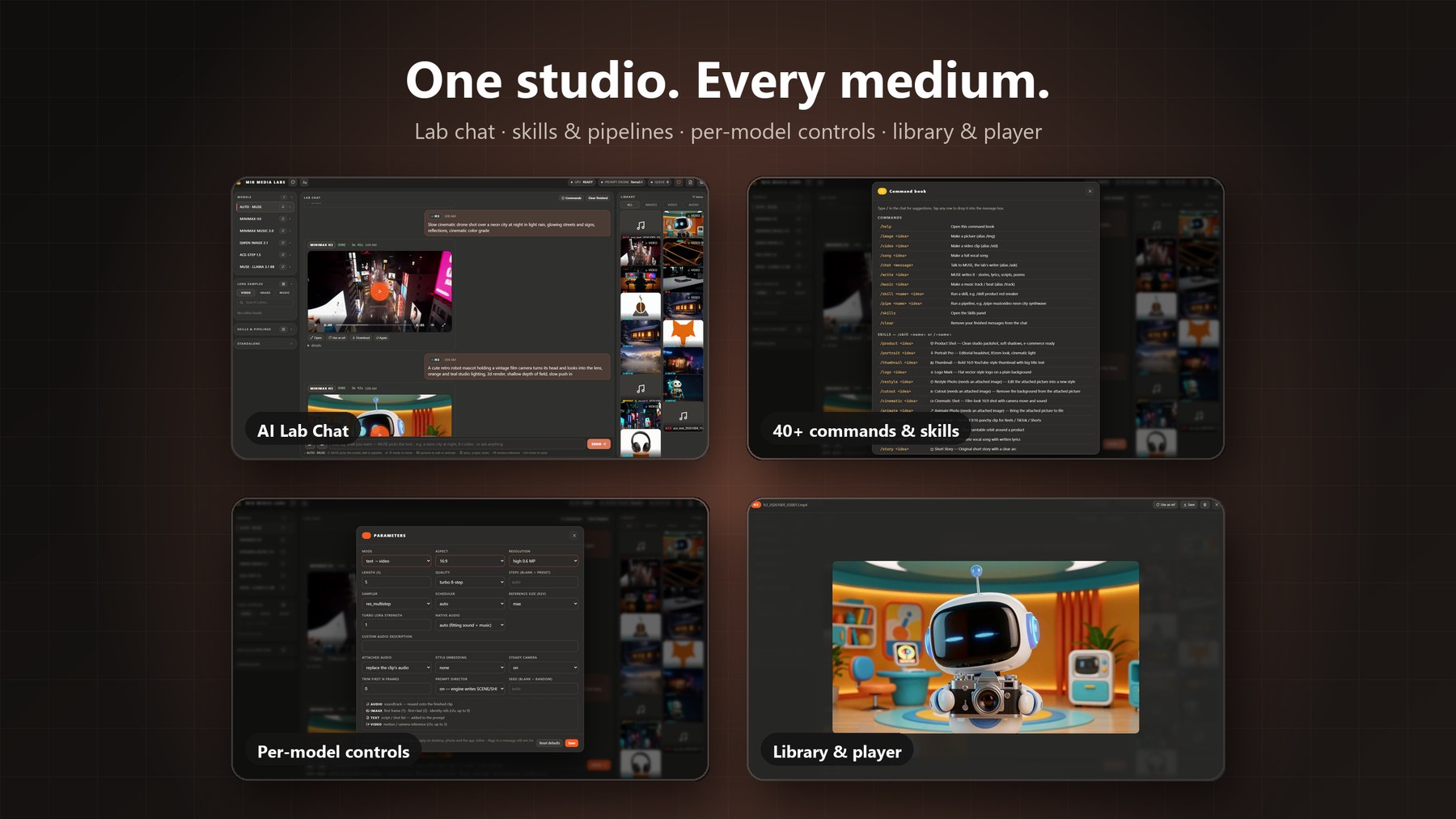Toggle fullscreen on the neon city video
1456x819 pixels.
click(443, 325)
